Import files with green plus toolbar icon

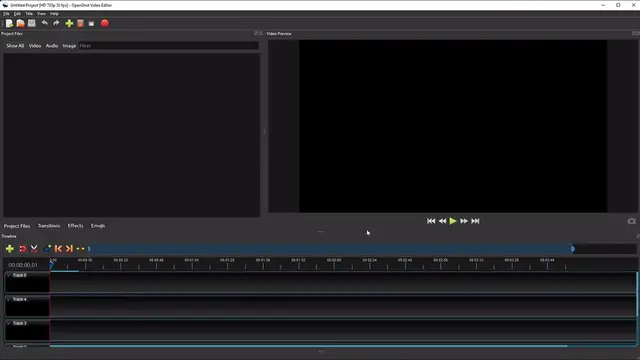(69, 23)
